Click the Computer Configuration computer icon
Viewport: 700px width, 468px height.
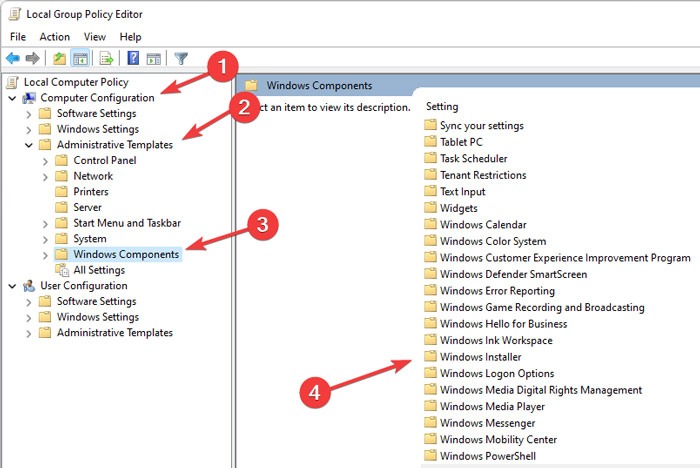click(x=29, y=97)
